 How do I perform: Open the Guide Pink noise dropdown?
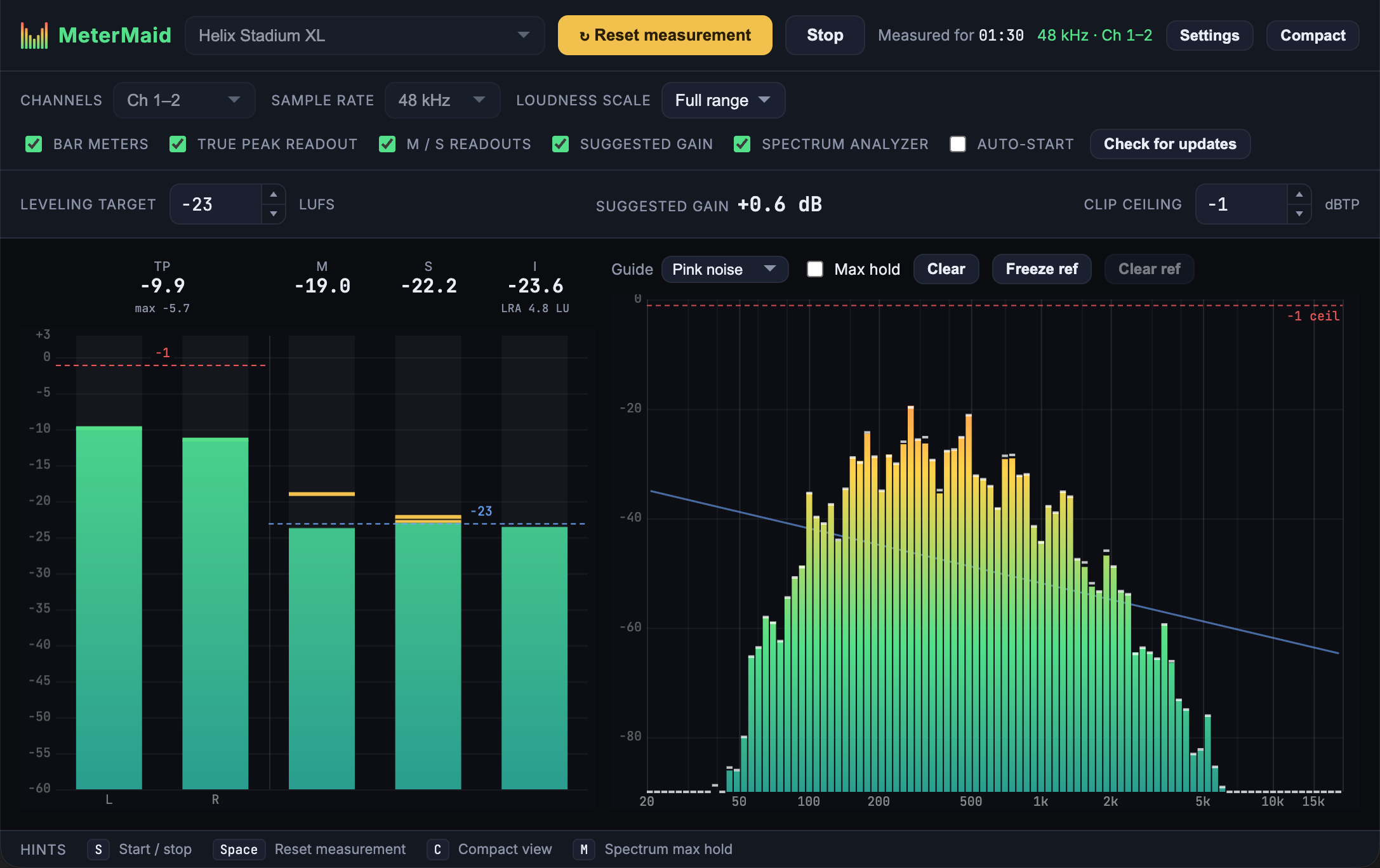point(725,269)
